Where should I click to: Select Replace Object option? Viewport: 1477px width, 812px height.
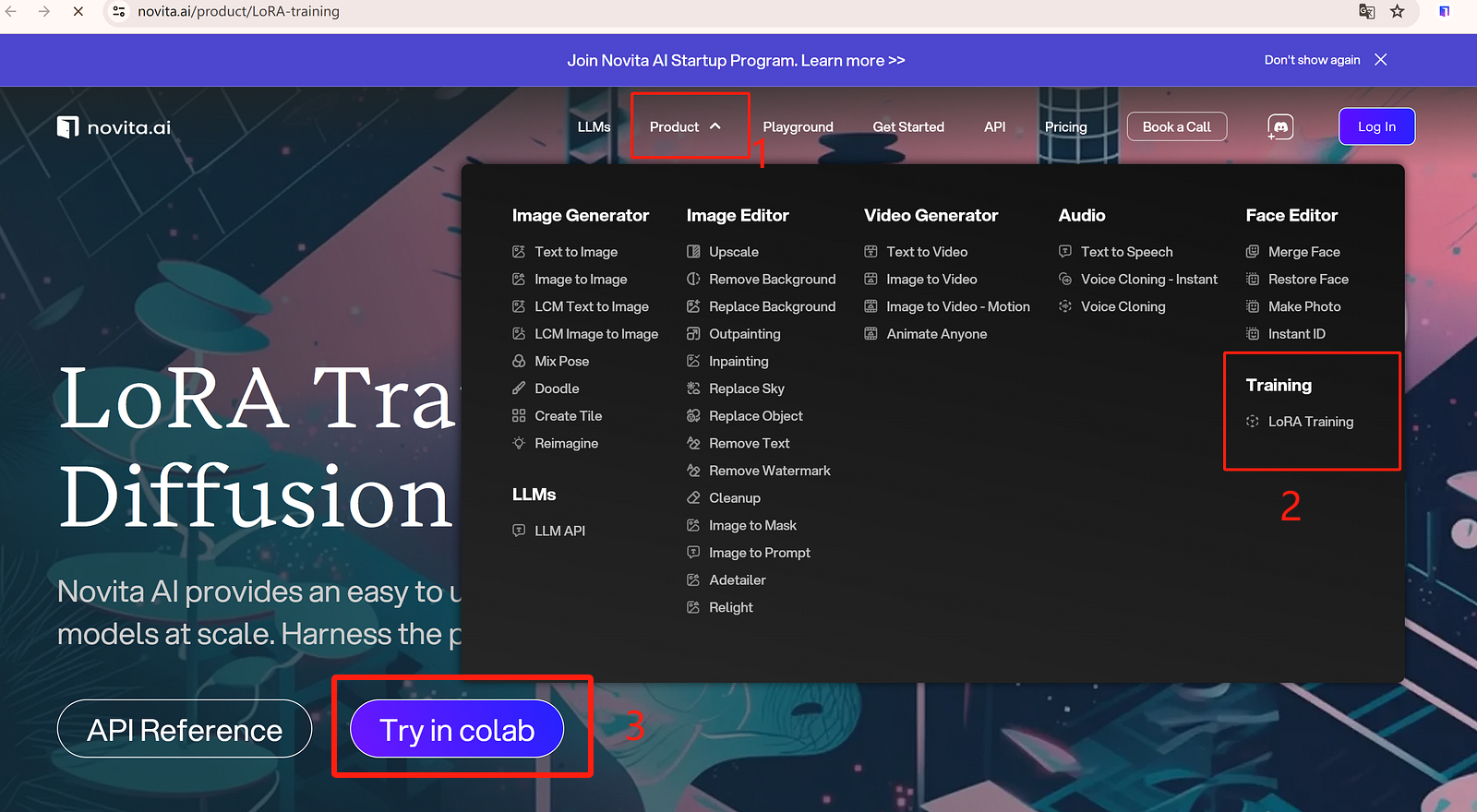pyautogui.click(x=756, y=416)
